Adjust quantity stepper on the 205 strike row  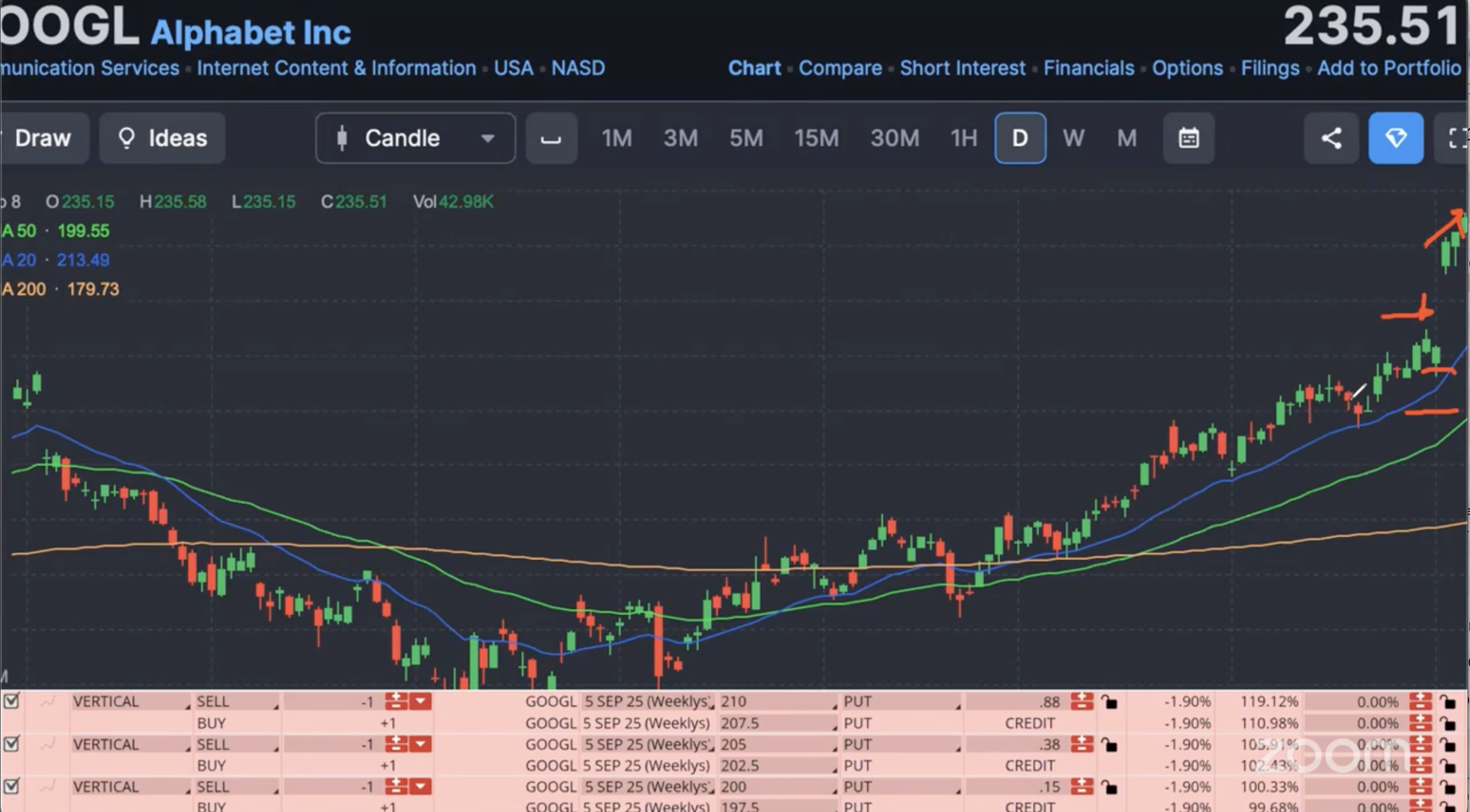point(396,744)
